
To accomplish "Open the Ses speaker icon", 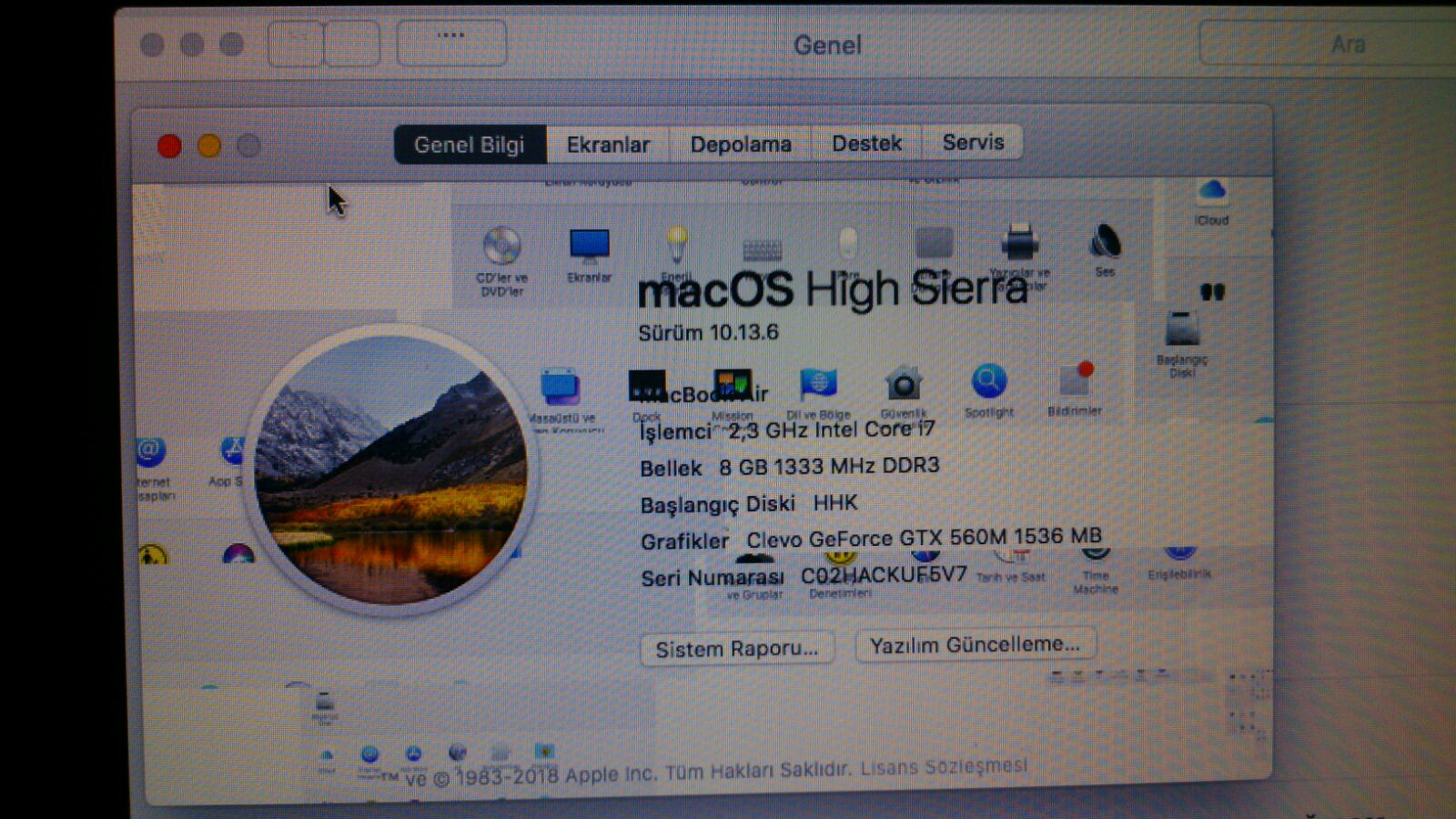I will point(1105,241).
